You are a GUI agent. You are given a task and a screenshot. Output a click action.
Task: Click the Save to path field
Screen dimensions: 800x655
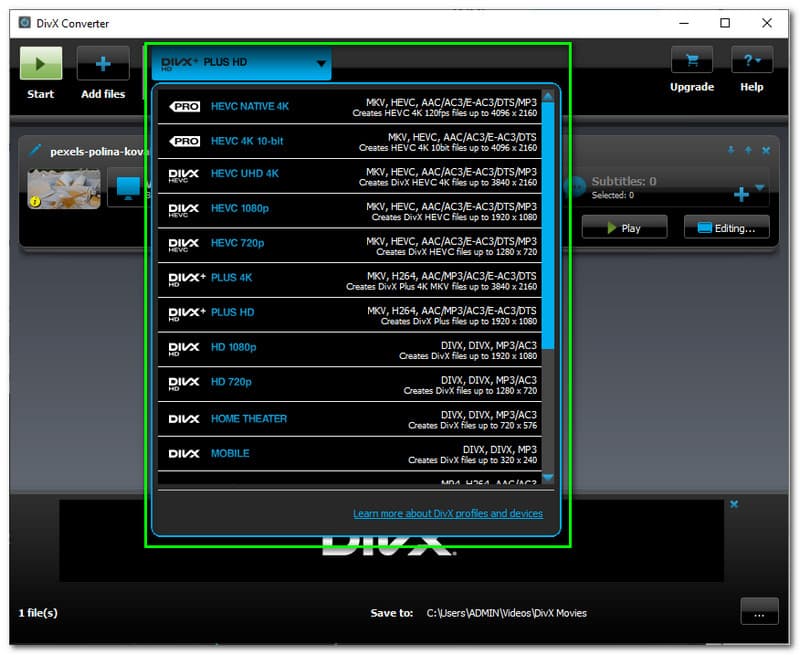coord(507,613)
